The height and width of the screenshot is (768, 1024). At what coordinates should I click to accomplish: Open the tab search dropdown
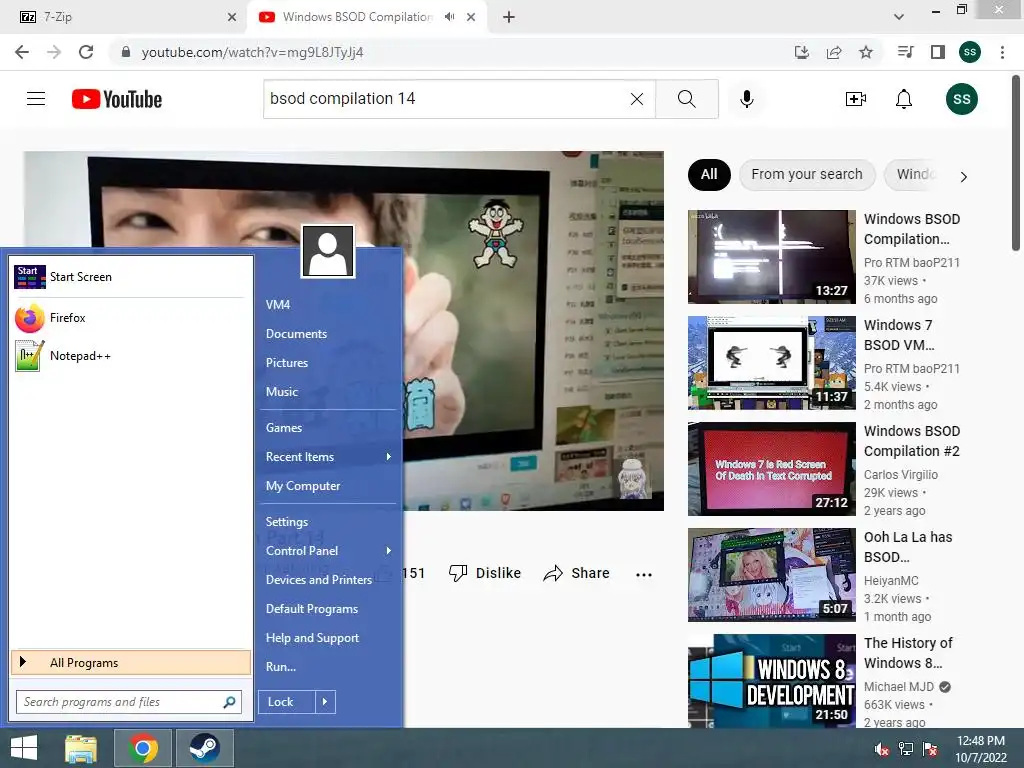point(899,17)
